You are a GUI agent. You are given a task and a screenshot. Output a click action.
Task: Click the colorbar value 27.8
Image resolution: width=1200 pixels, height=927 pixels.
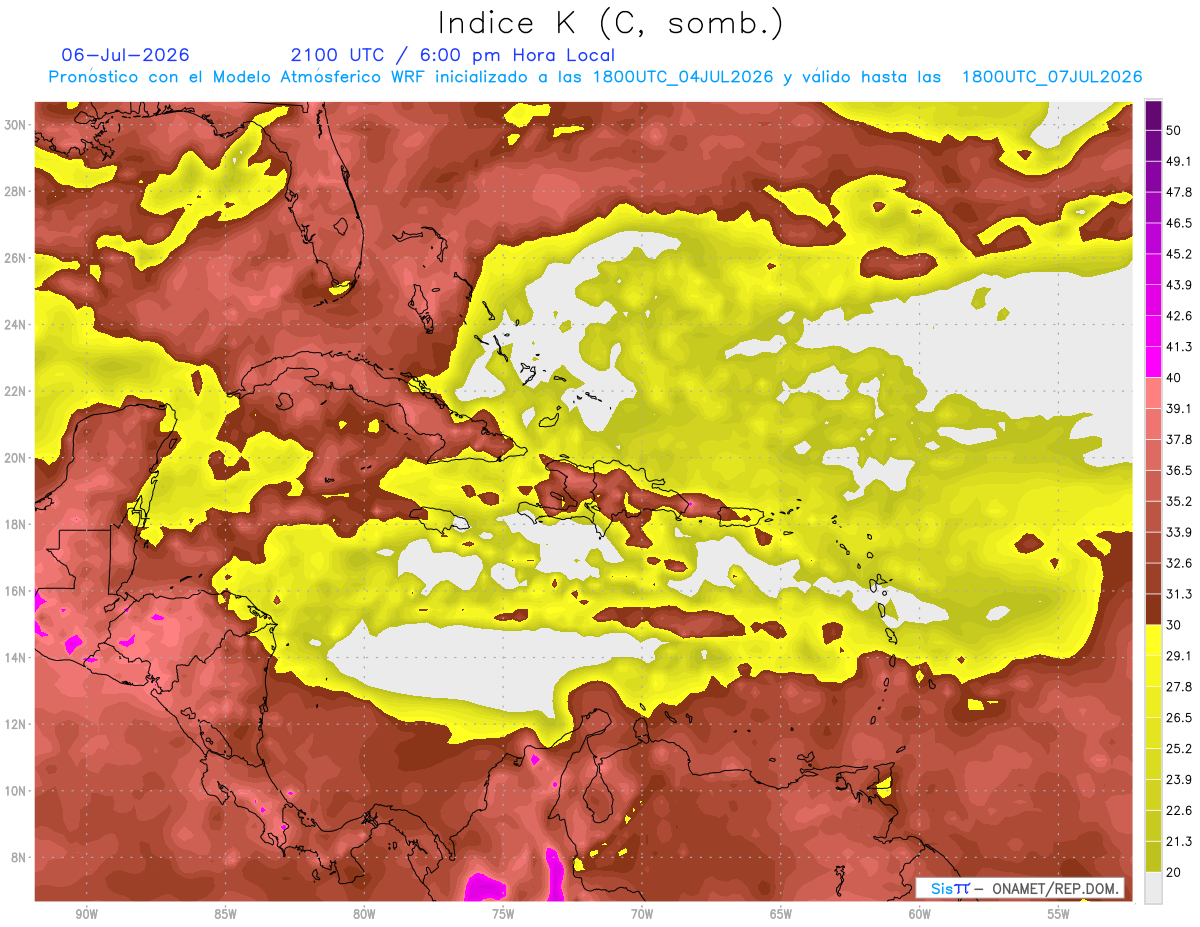click(1179, 687)
